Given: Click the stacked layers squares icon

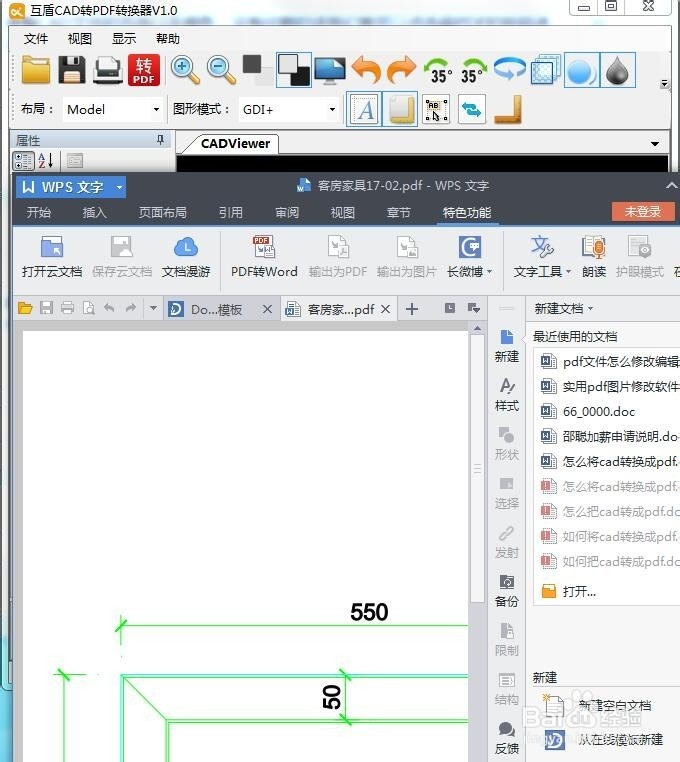Looking at the screenshot, I should point(545,70).
